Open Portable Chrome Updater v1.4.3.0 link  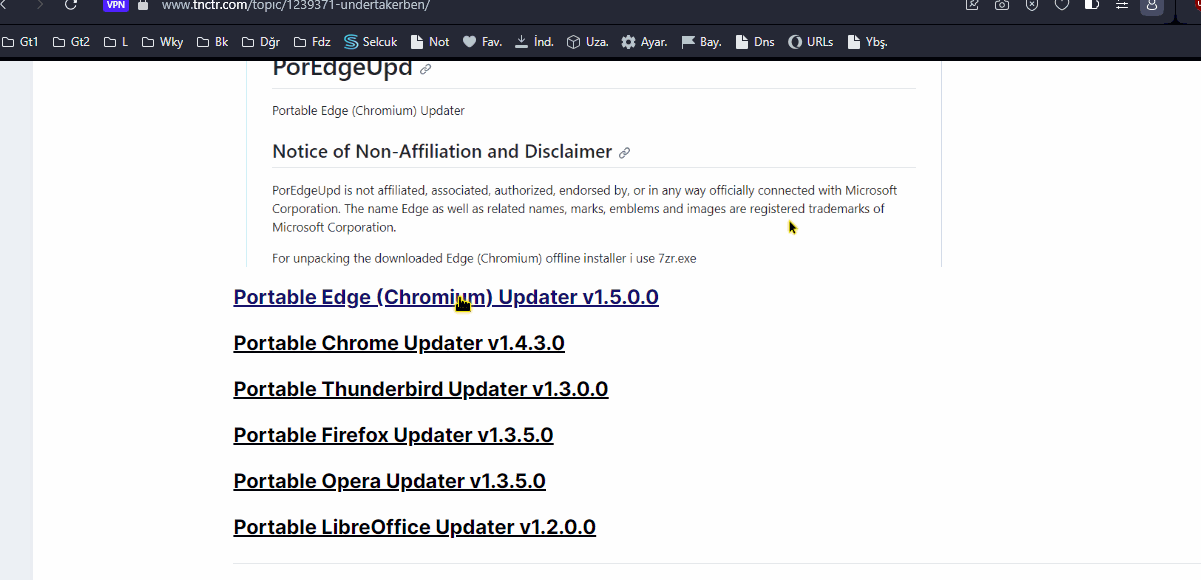[x=399, y=343]
